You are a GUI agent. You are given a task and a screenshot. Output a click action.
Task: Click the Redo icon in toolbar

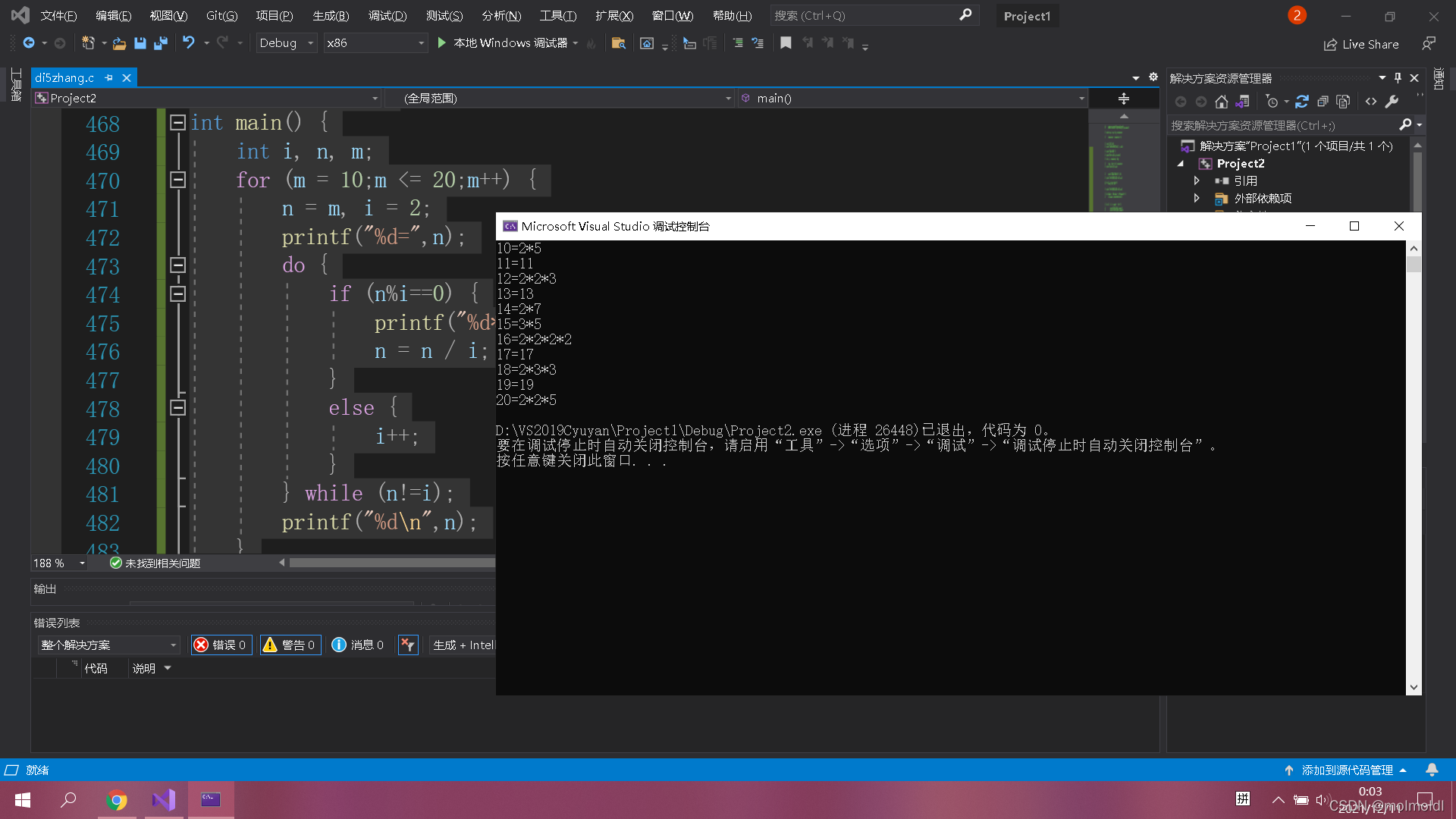pos(222,43)
